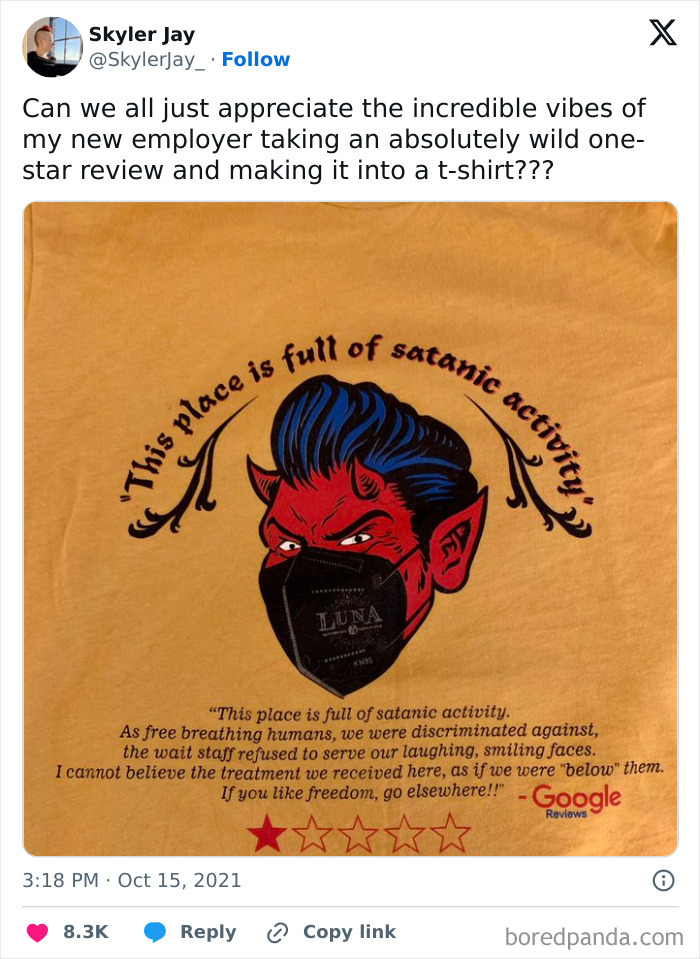
Task: Select the Reply button label
Action: [208, 932]
